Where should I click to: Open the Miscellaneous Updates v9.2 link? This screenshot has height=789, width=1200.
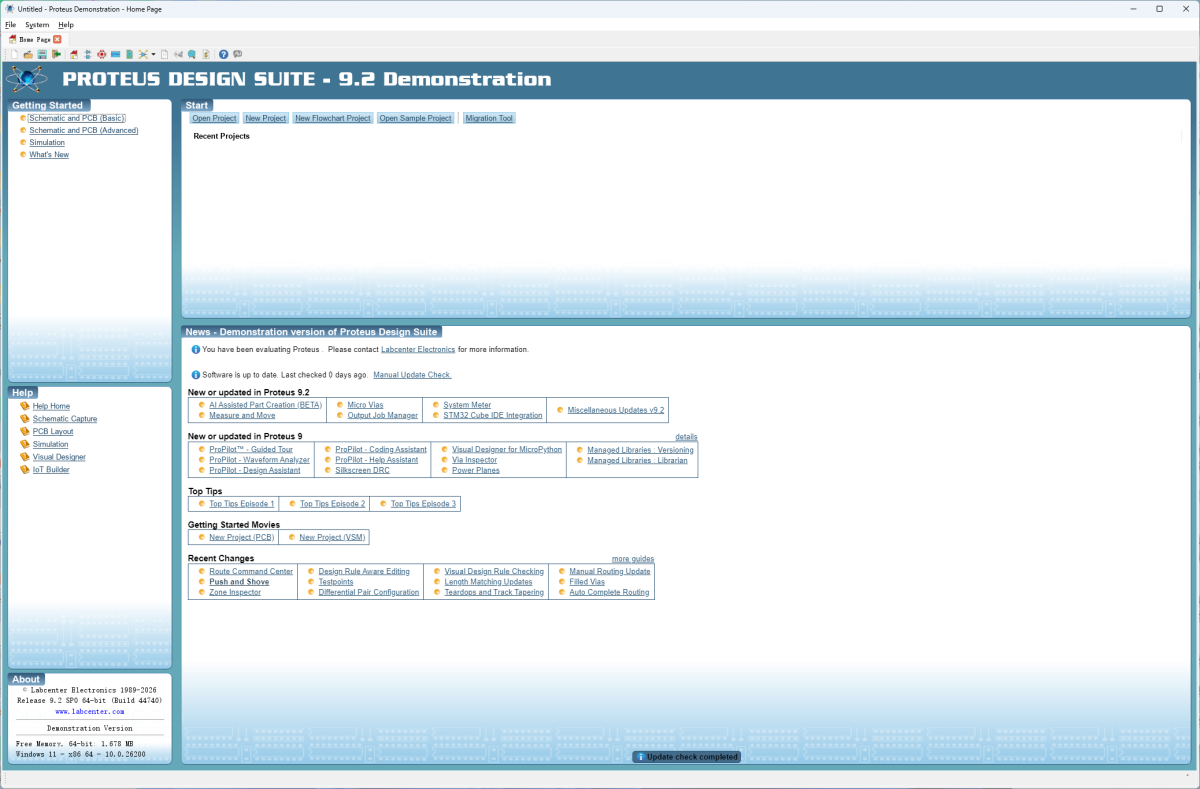[x=616, y=410]
